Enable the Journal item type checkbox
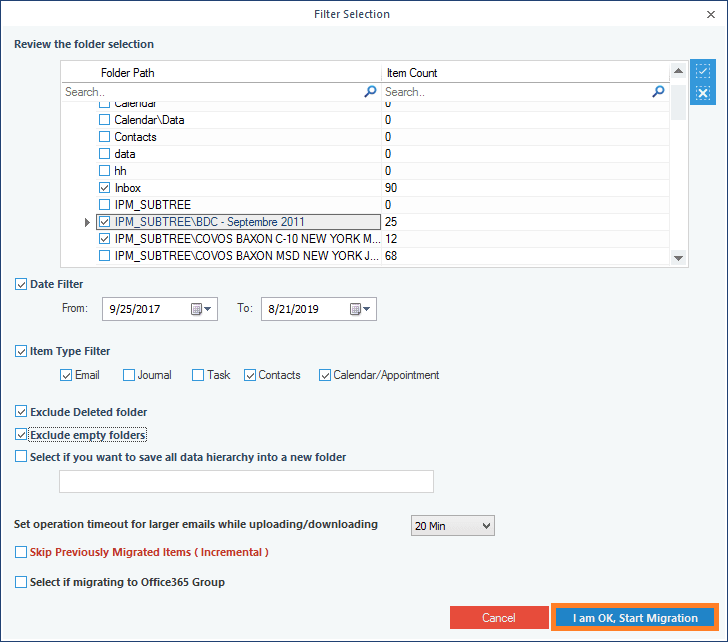 [129, 376]
